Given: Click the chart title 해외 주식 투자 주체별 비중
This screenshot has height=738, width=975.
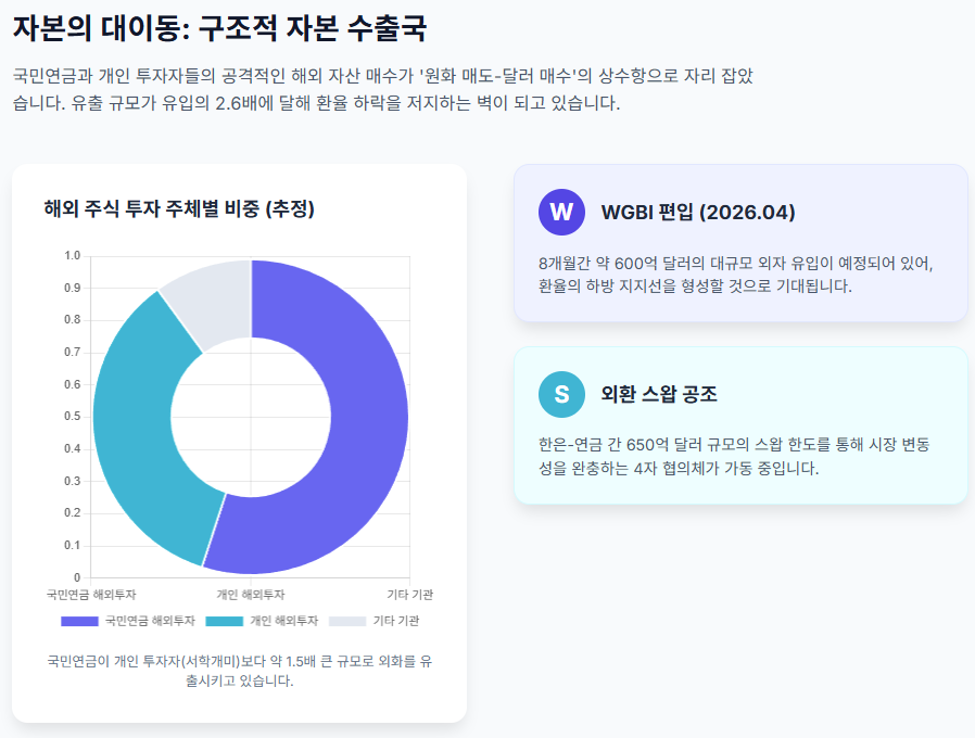Looking at the screenshot, I should 179,208.
